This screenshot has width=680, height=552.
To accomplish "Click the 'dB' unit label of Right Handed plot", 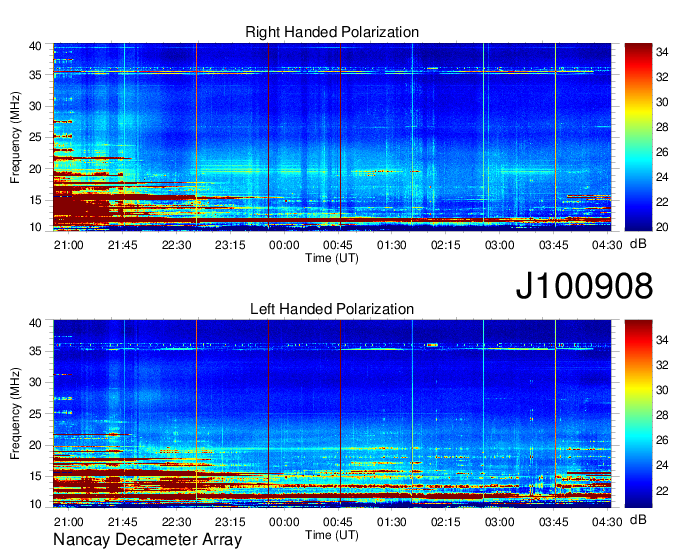I will click(x=638, y=244).
